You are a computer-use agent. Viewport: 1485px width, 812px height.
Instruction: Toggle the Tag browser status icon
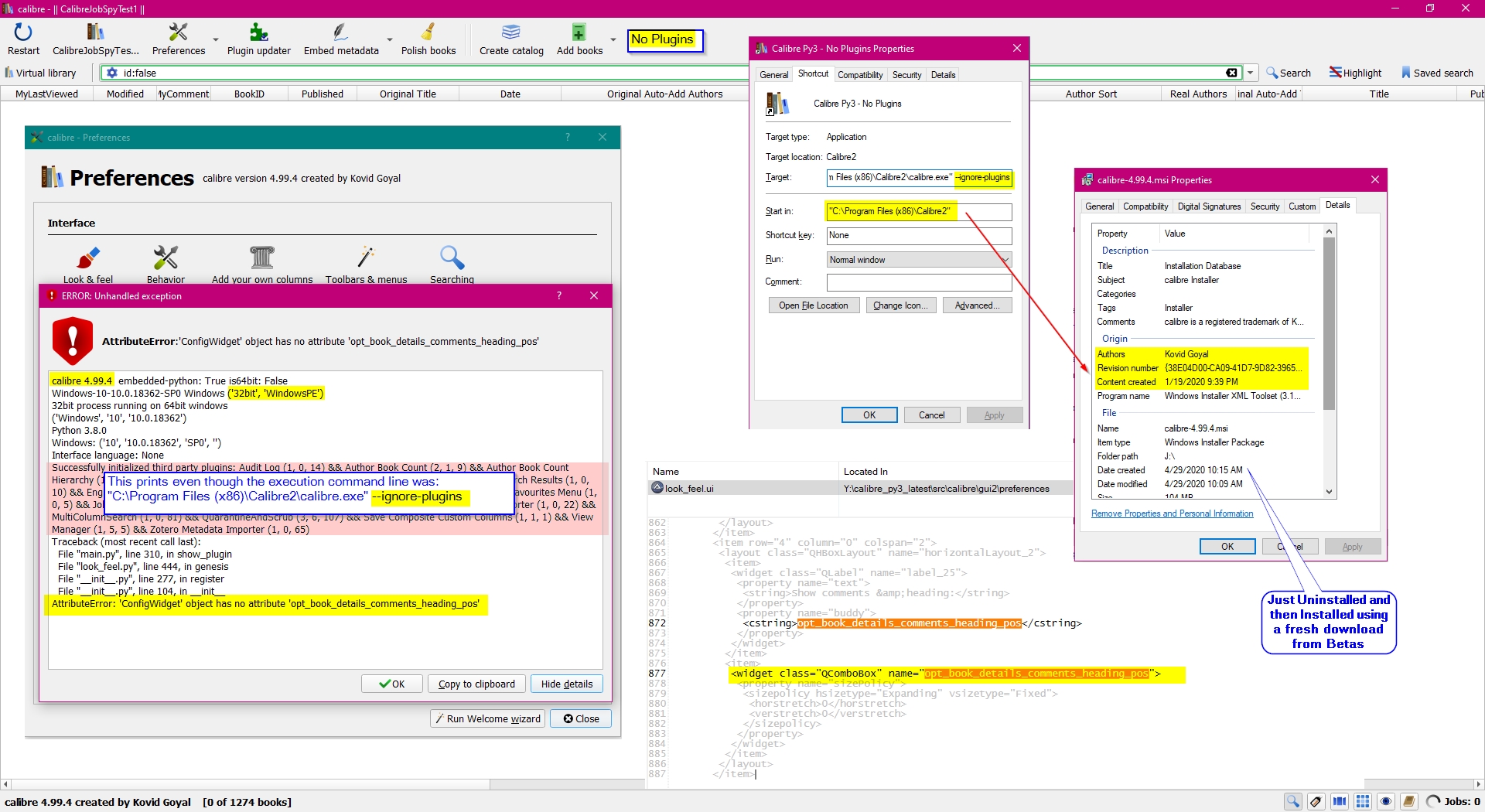(1316, 801)
